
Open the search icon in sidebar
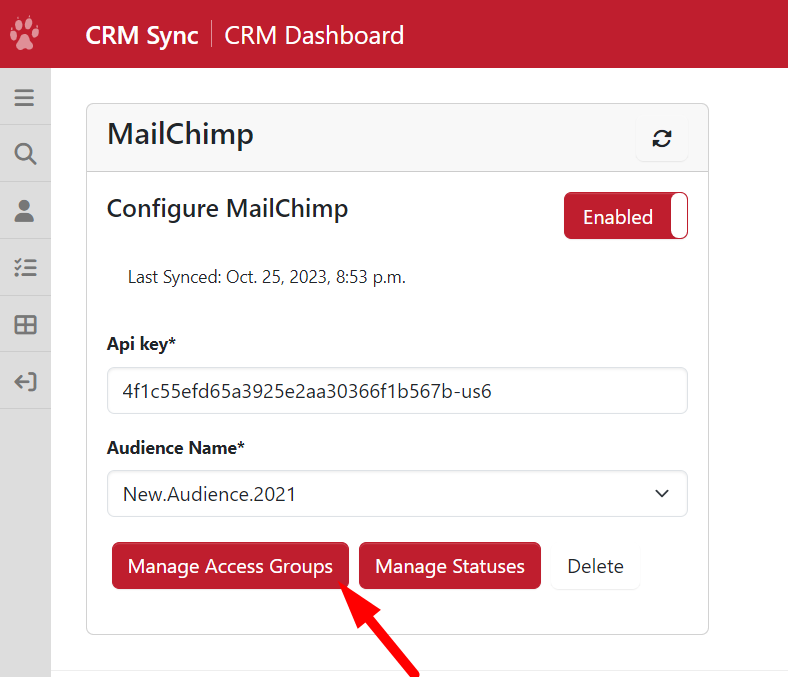pos(25,154)
